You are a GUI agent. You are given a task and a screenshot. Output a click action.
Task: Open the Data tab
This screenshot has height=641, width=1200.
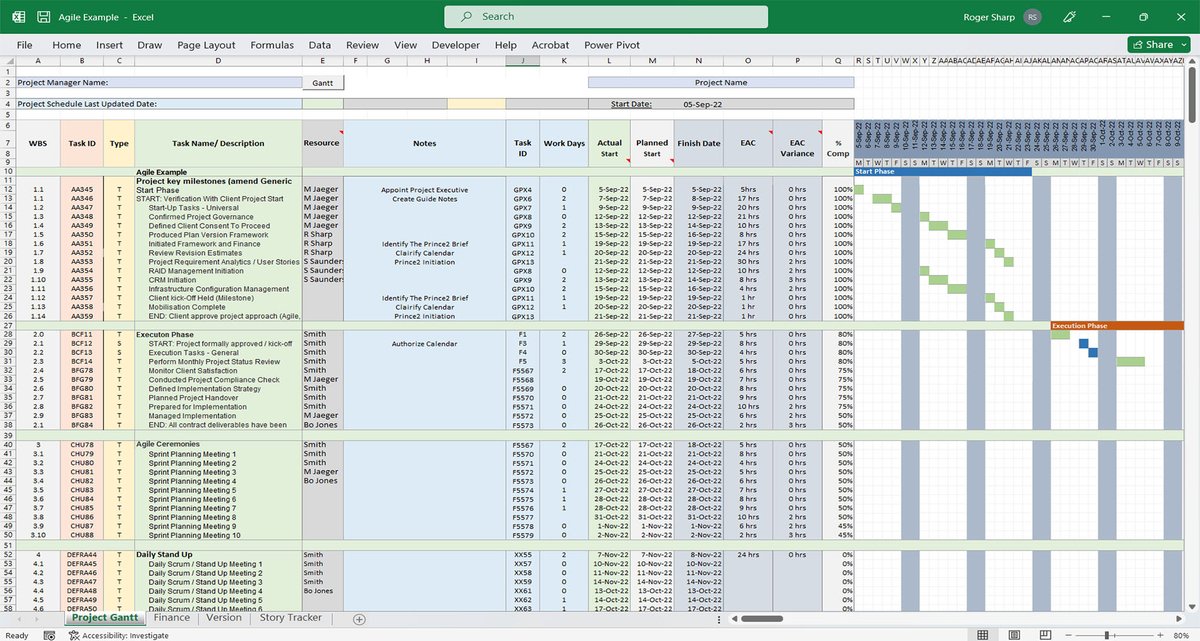(x=320, y=45)
